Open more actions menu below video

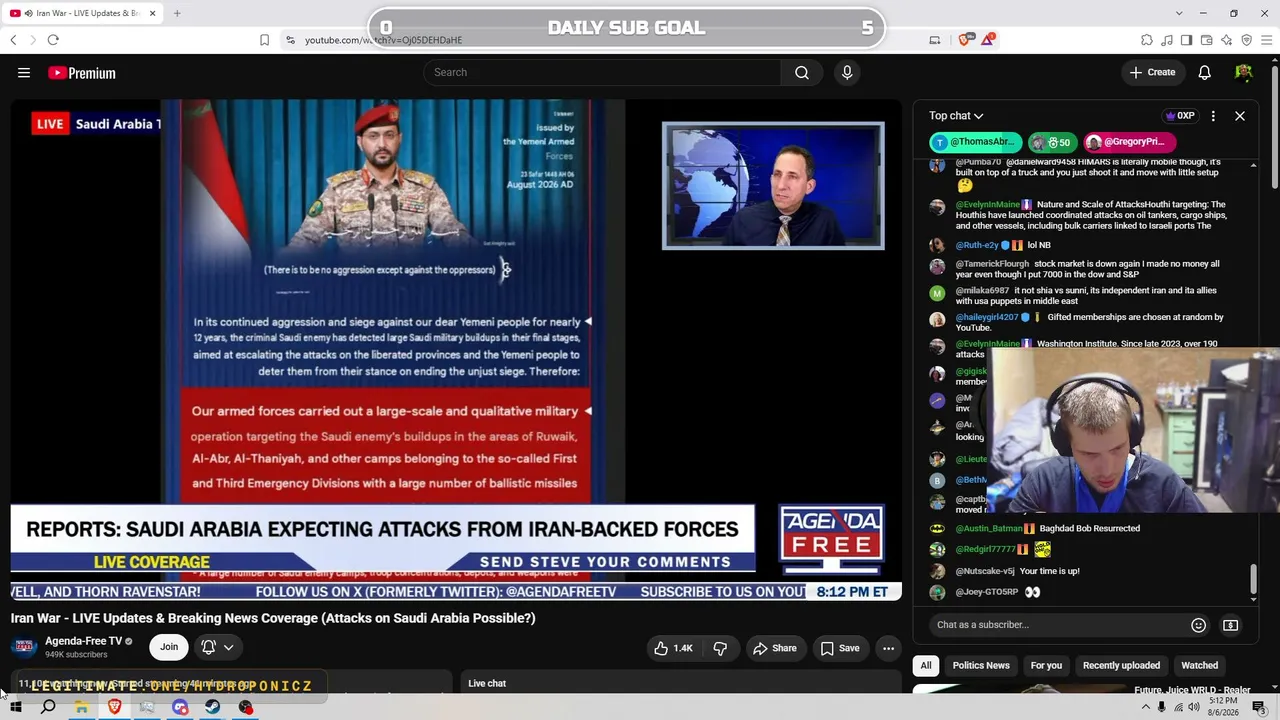(x=888, y=648)
